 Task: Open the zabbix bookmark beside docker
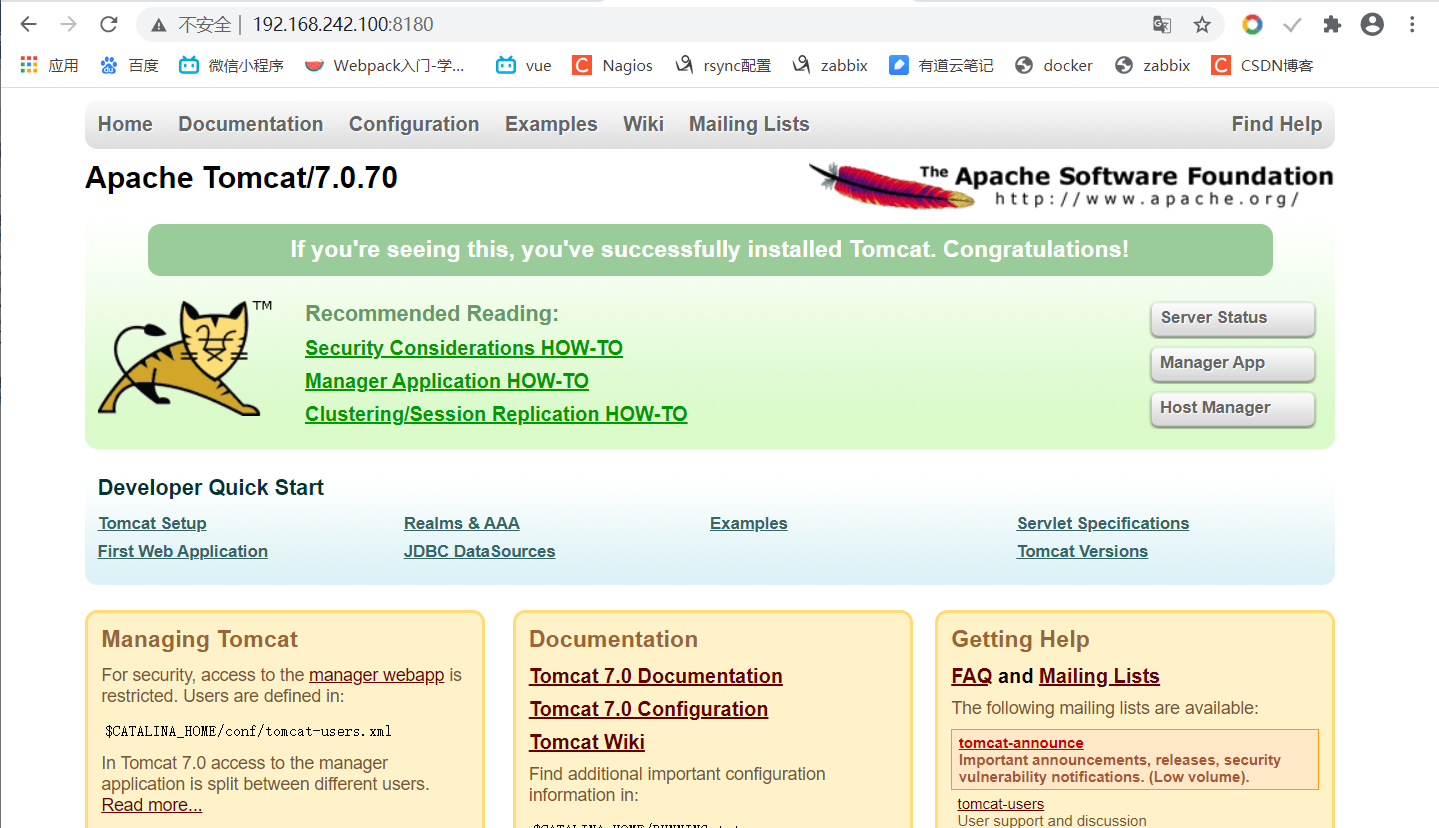(x=1152, y=65)
